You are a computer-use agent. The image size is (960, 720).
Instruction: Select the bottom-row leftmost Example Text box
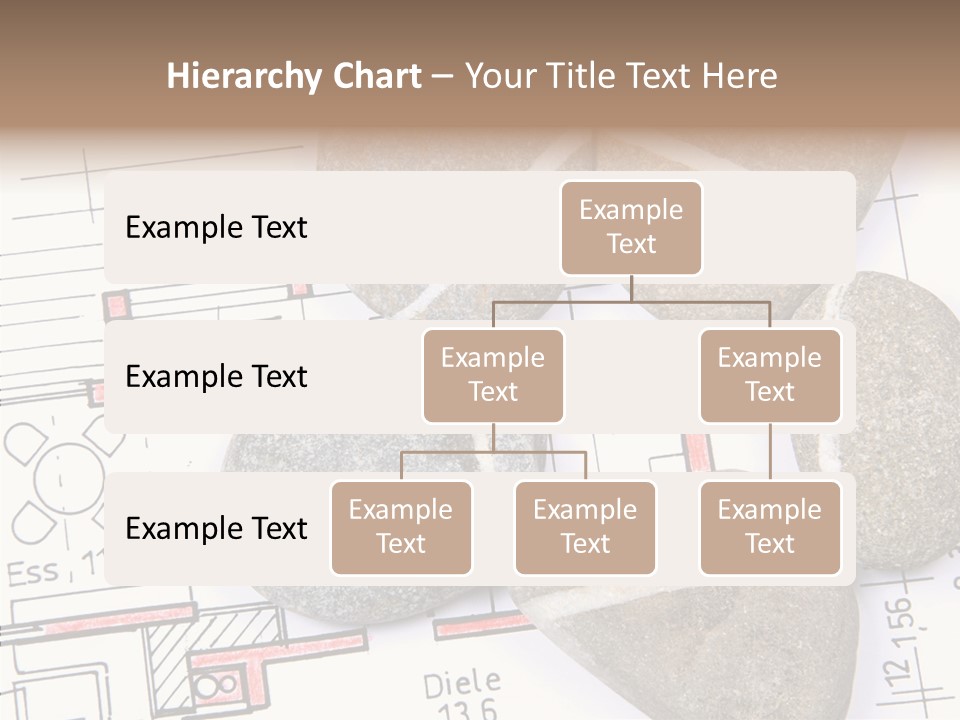coord(401,528)
